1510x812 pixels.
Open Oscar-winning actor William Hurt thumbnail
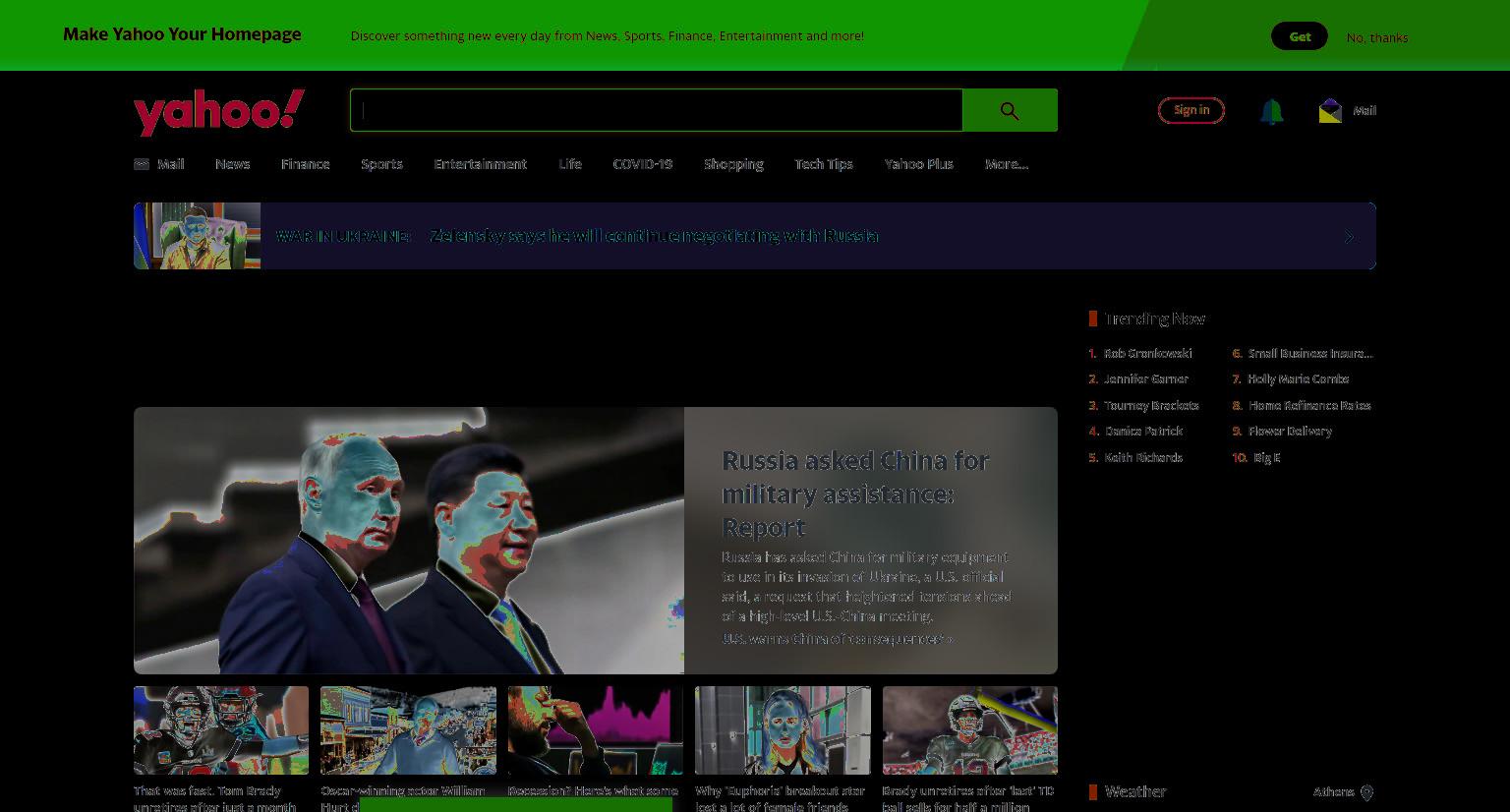coord(408,730)
